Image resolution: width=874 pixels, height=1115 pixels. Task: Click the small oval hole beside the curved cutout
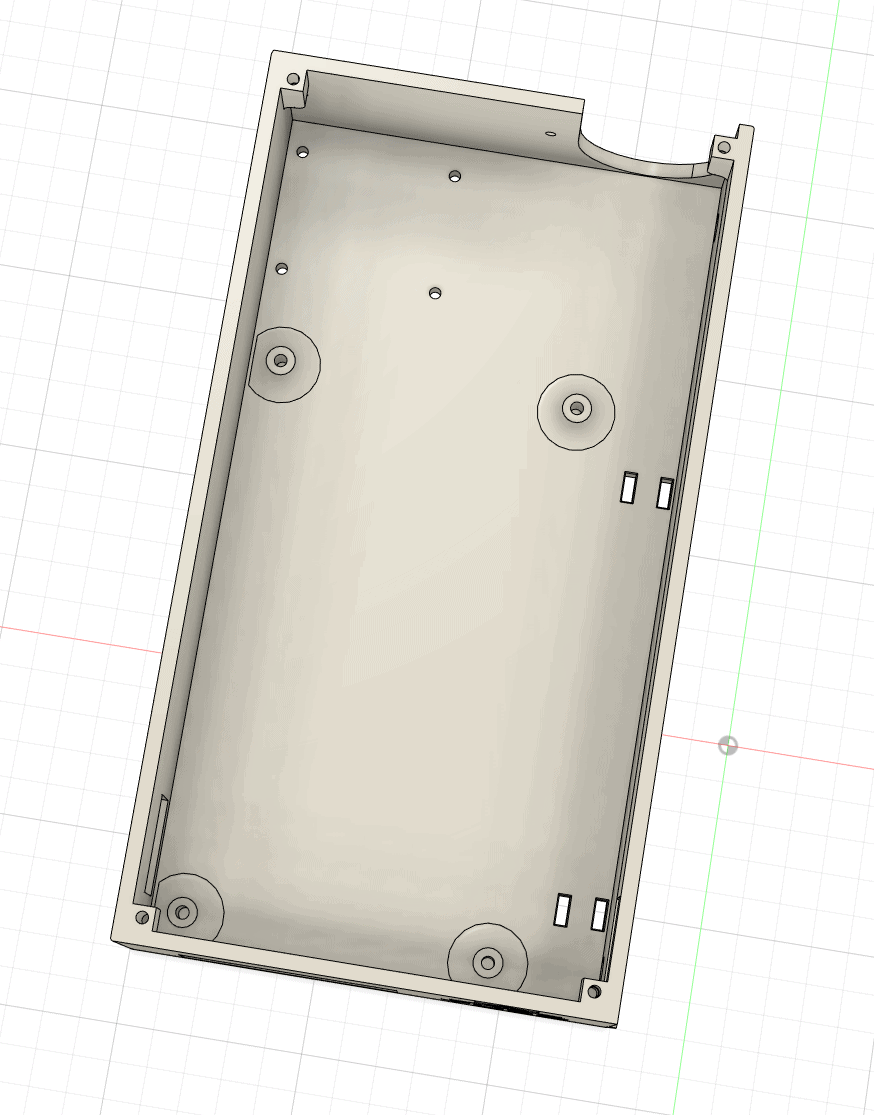tap(550, 132)
